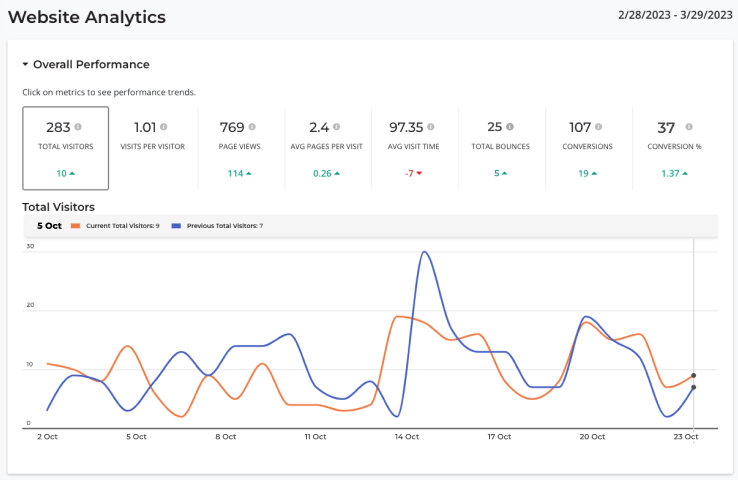Select the Page Views metric
Viewport: 738px width, 480px height.
[x=240, y=148]
